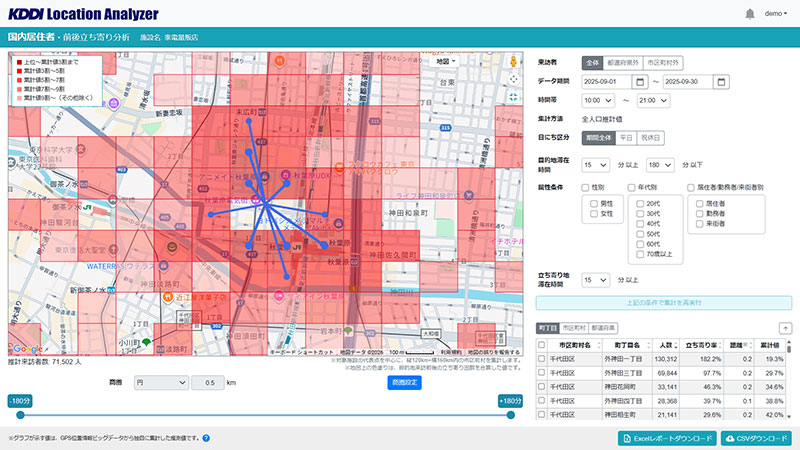Click the Excelレポートダウンロード button
The height and width of the screenshot is (450, 800).
click(x=667, y=438)
